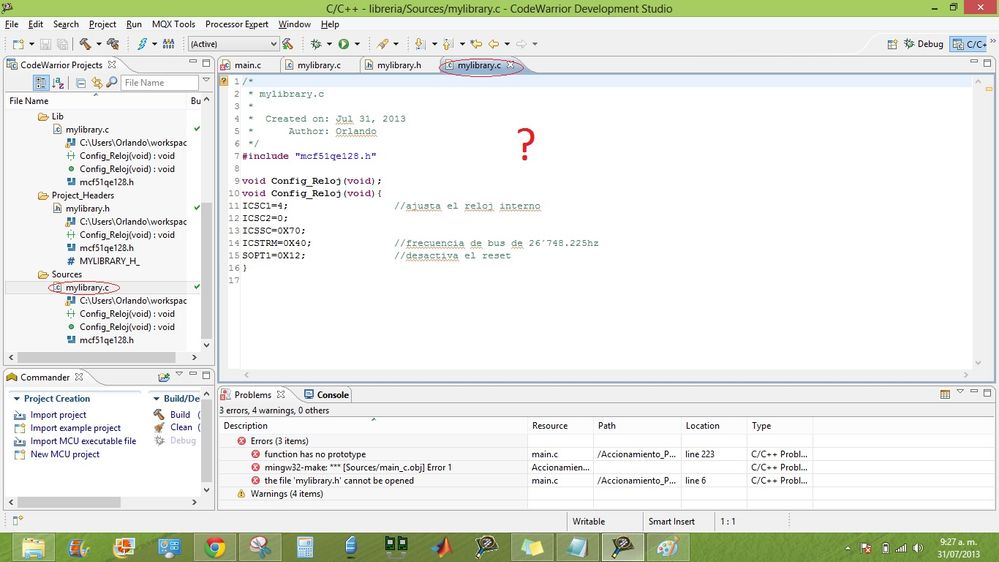Click the MQX tools toolbar icon
The image size is (999, 562).
click(168, 43)
